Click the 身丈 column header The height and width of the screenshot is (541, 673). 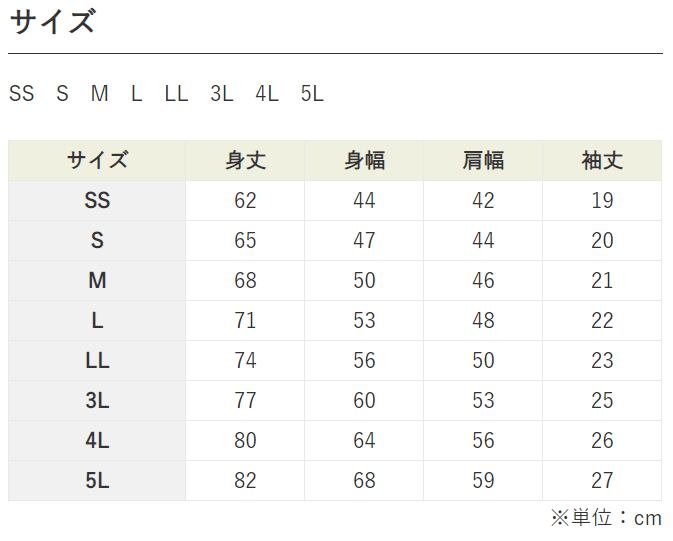(x=245, y=161)
